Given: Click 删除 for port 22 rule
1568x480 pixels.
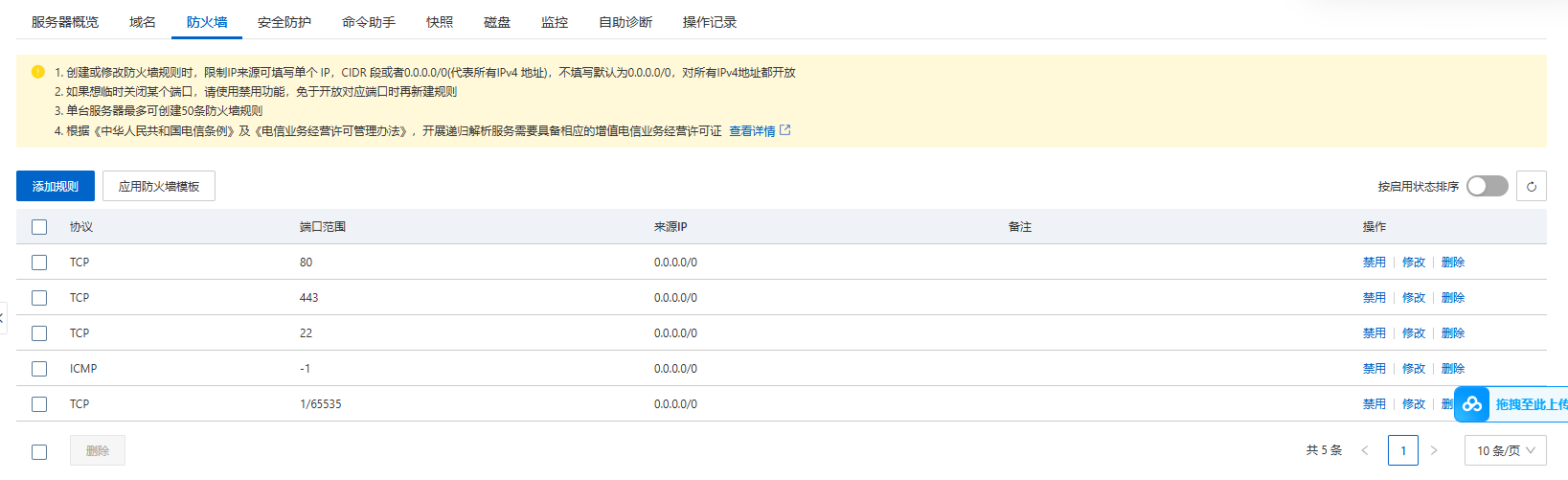Looking at the screenshot, I should (x=1453, y=333).
